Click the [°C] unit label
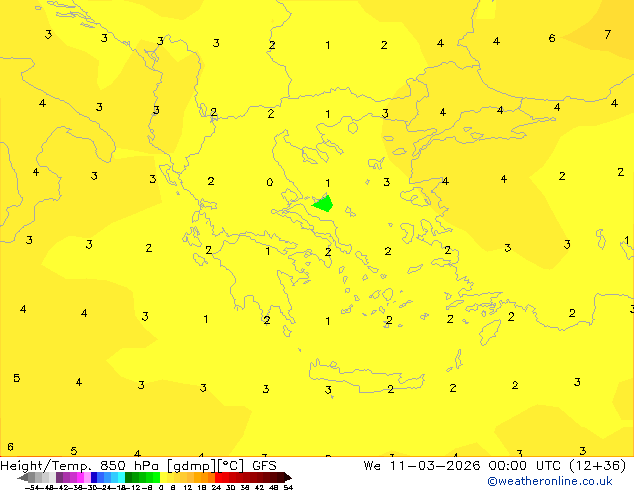Screen dimensions: 634x490 point(233,465)
